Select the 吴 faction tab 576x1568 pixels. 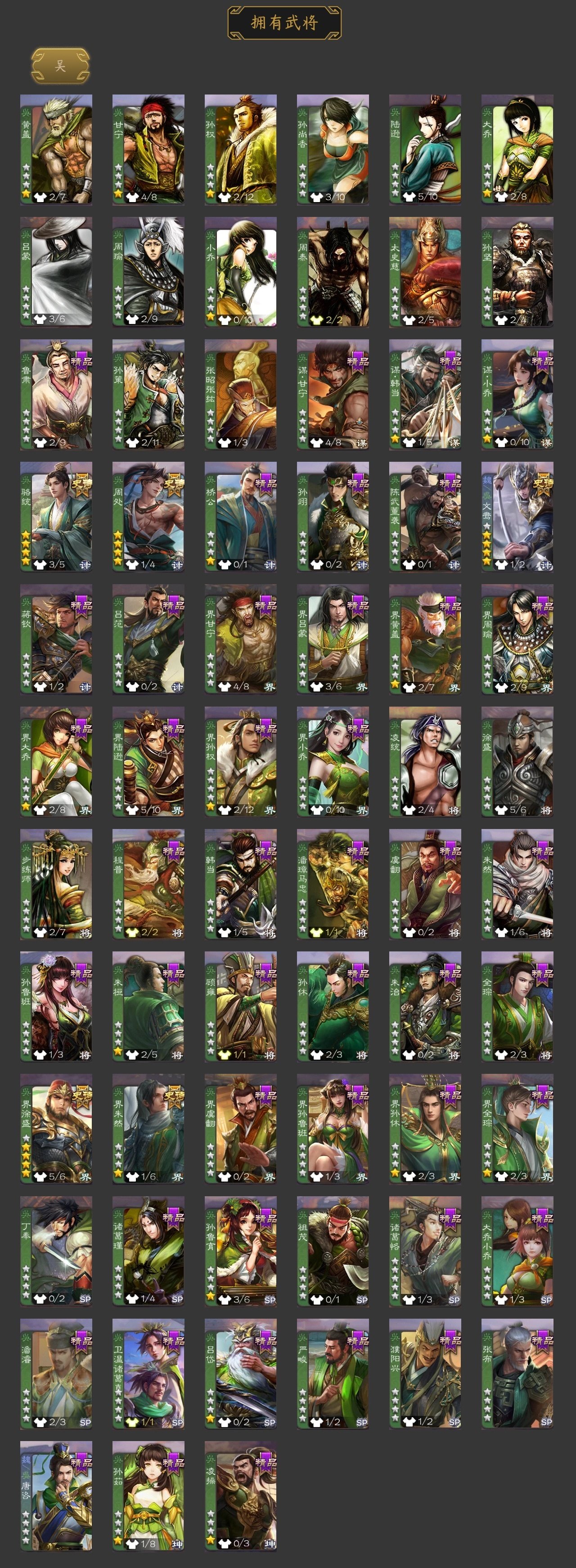[60, 66]
